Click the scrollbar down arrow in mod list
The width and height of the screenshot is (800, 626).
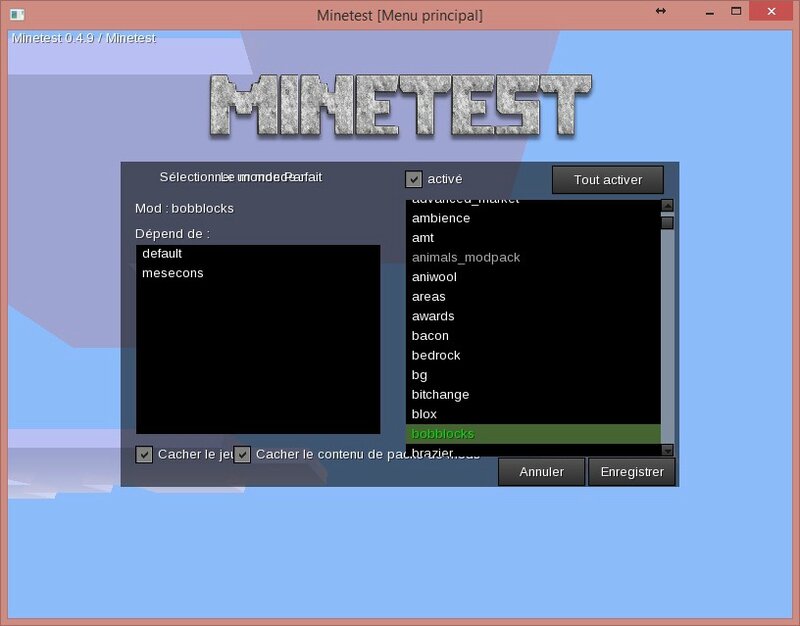click(667, 450)
